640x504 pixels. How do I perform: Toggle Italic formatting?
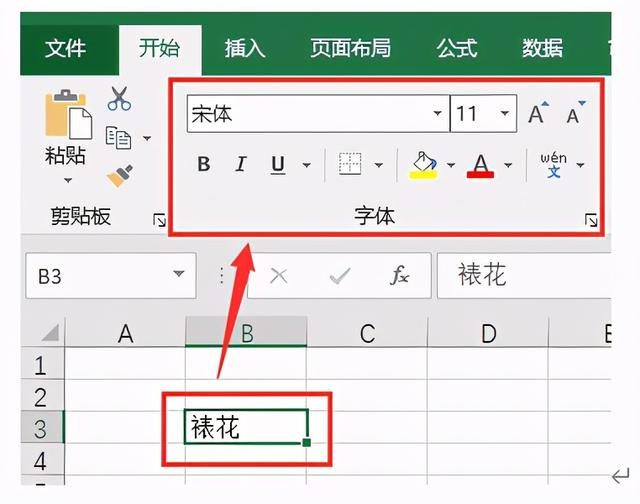241,164
